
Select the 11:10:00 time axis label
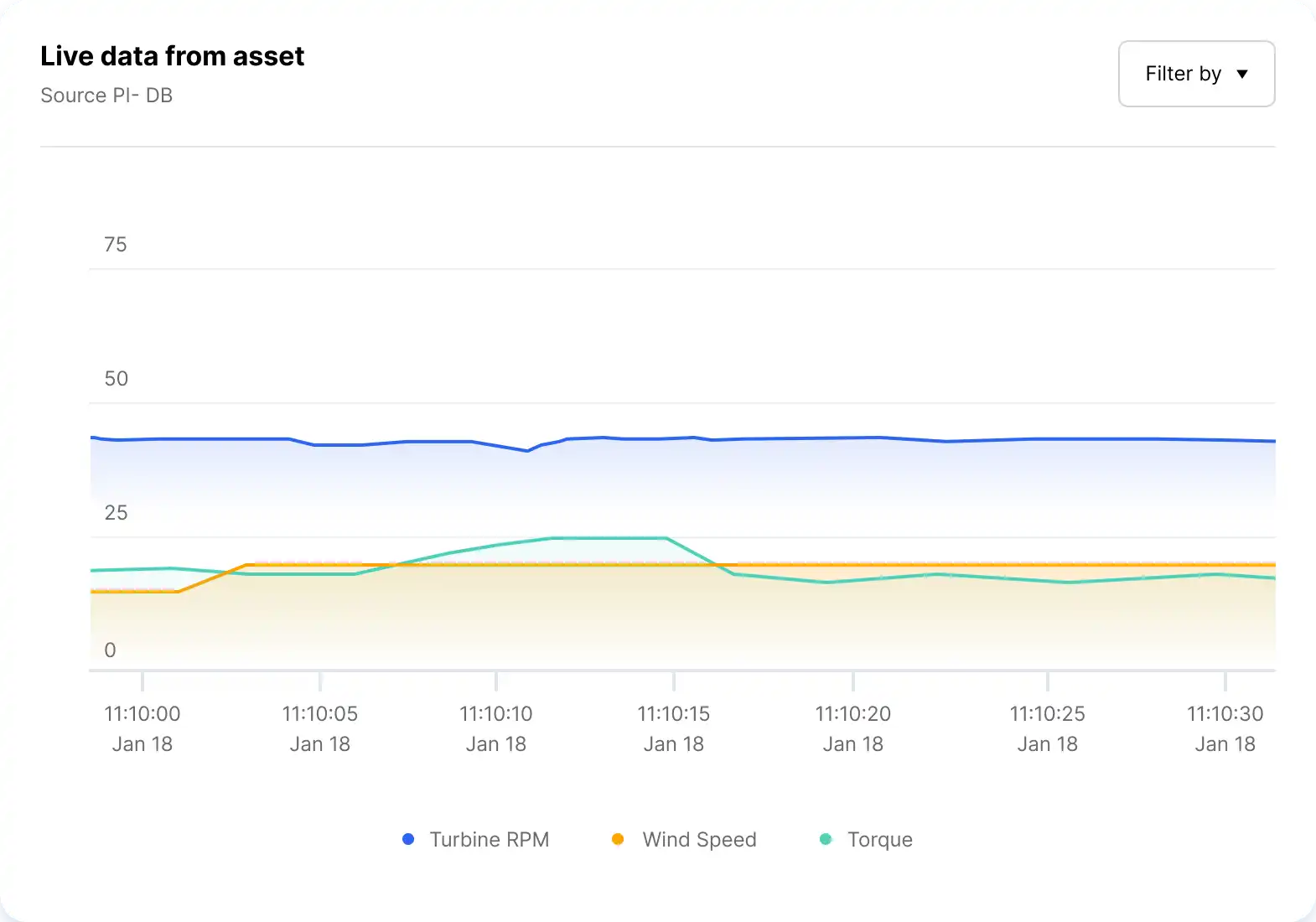142,714
